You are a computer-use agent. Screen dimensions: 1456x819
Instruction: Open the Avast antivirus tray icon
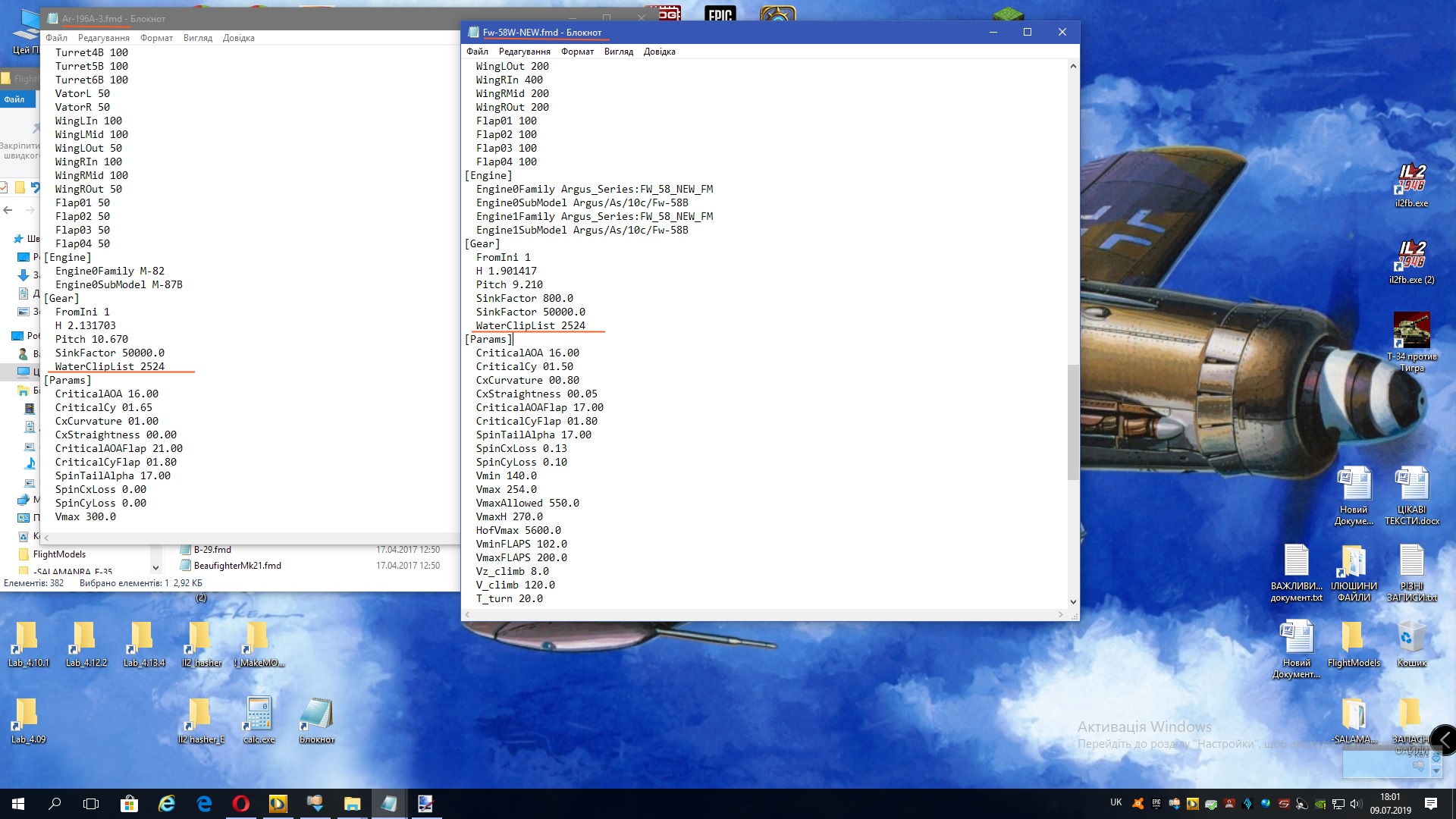coord(1137,804)
